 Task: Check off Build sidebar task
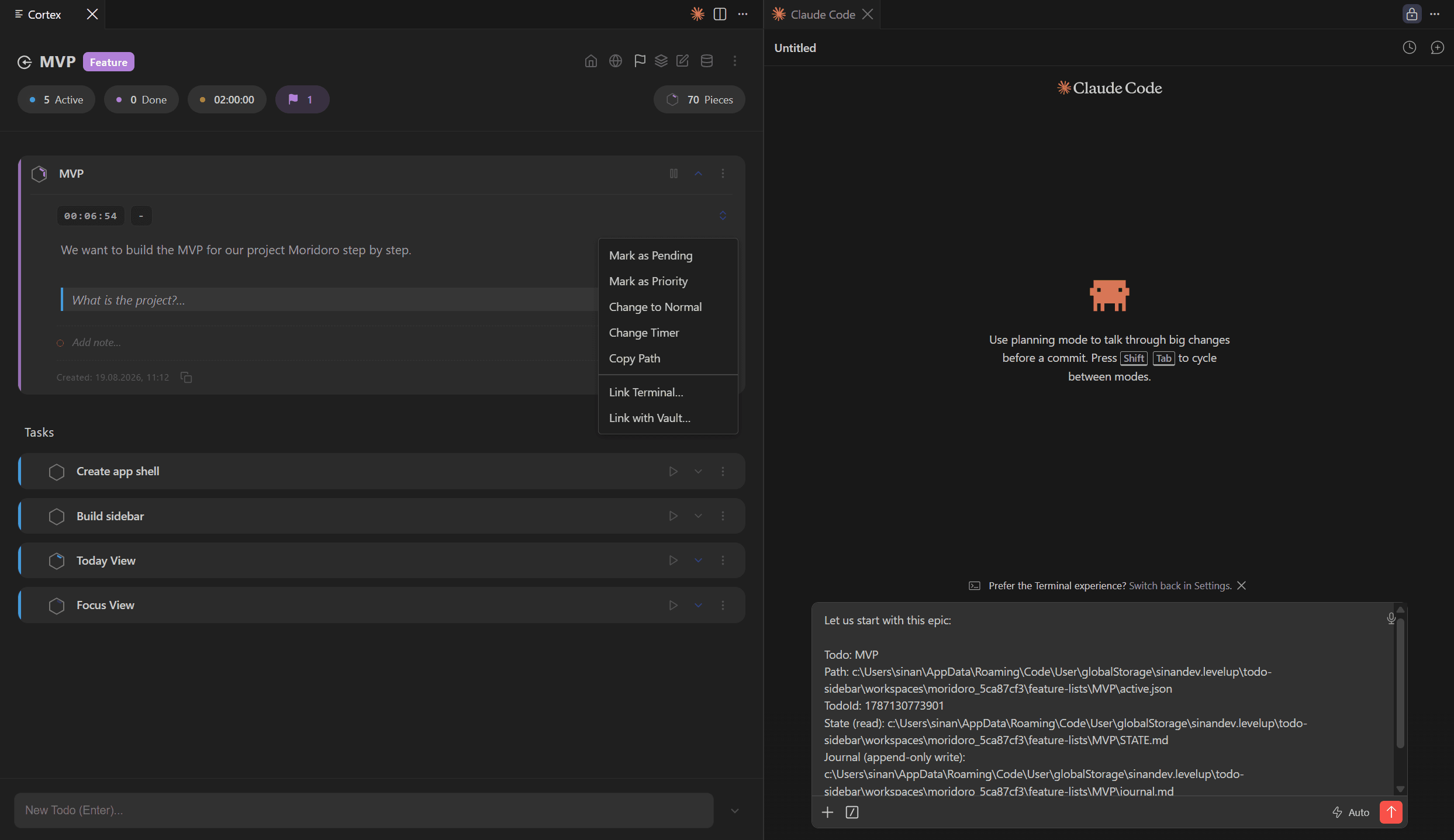point(57,516)
